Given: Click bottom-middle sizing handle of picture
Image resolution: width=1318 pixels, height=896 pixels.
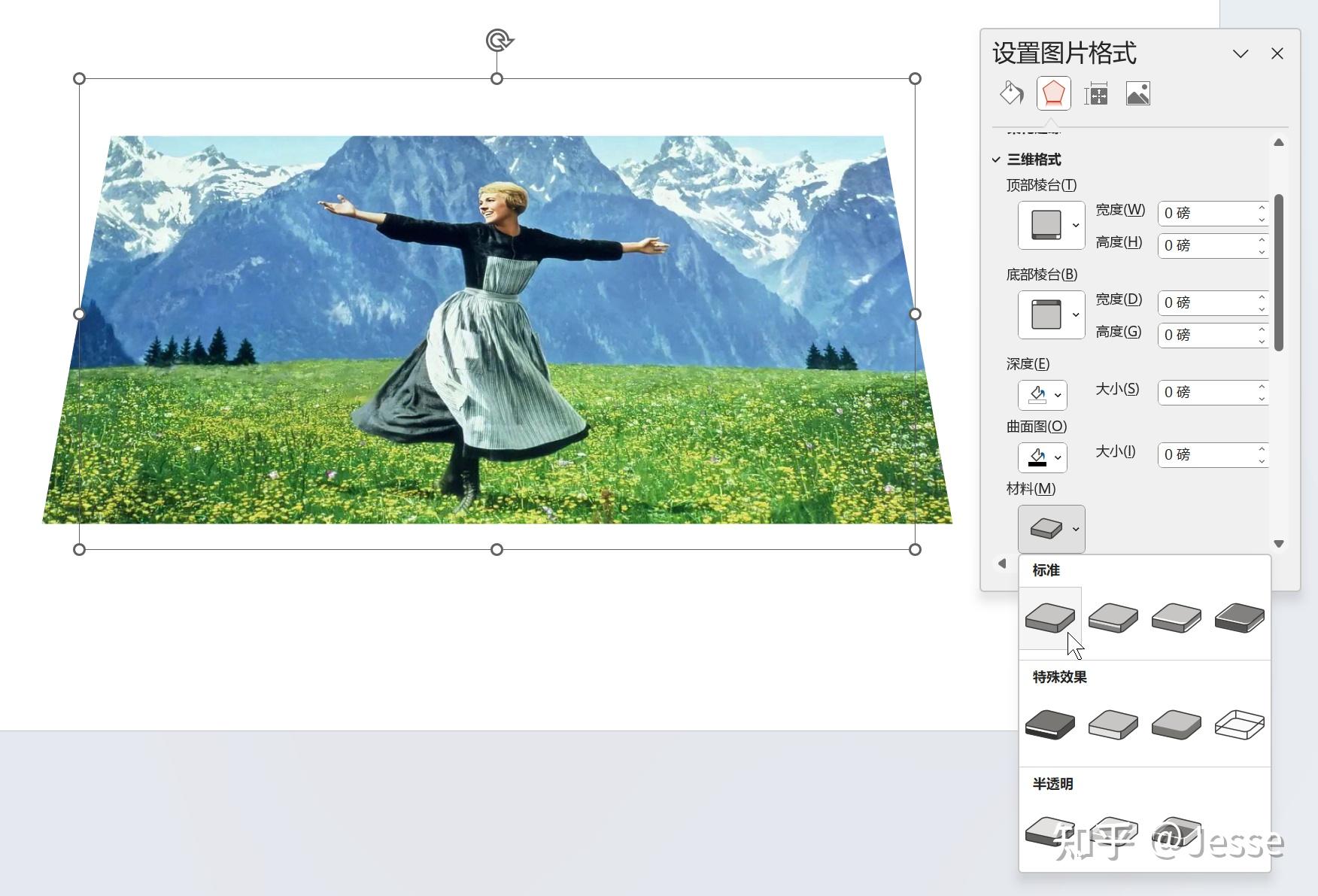Looking at the screenshot, I should (497, 550).
